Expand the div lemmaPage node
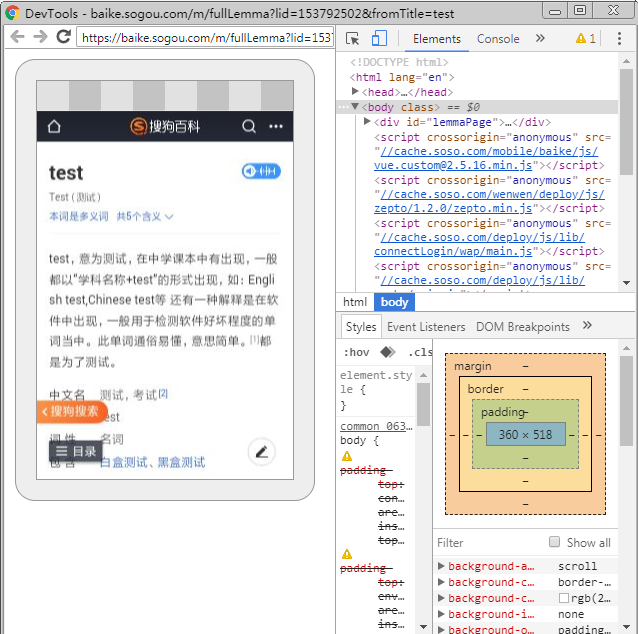This screenshot has height=634, width=638. click(367, 121)
